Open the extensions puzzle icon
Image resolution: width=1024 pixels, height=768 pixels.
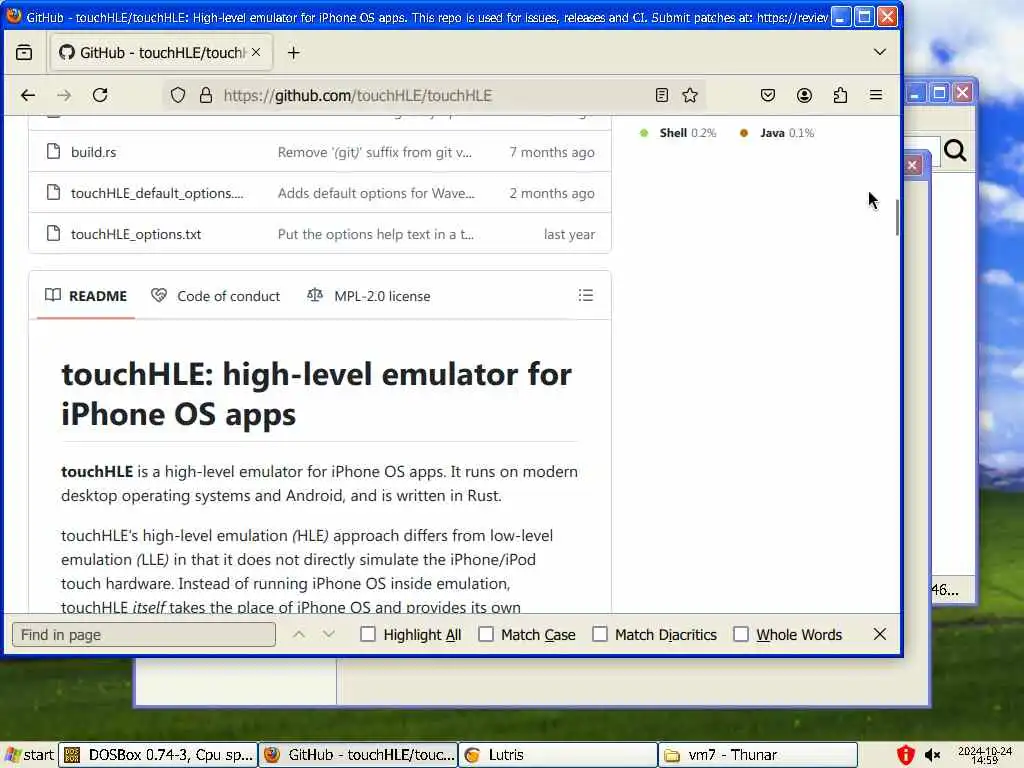[840, 95]
